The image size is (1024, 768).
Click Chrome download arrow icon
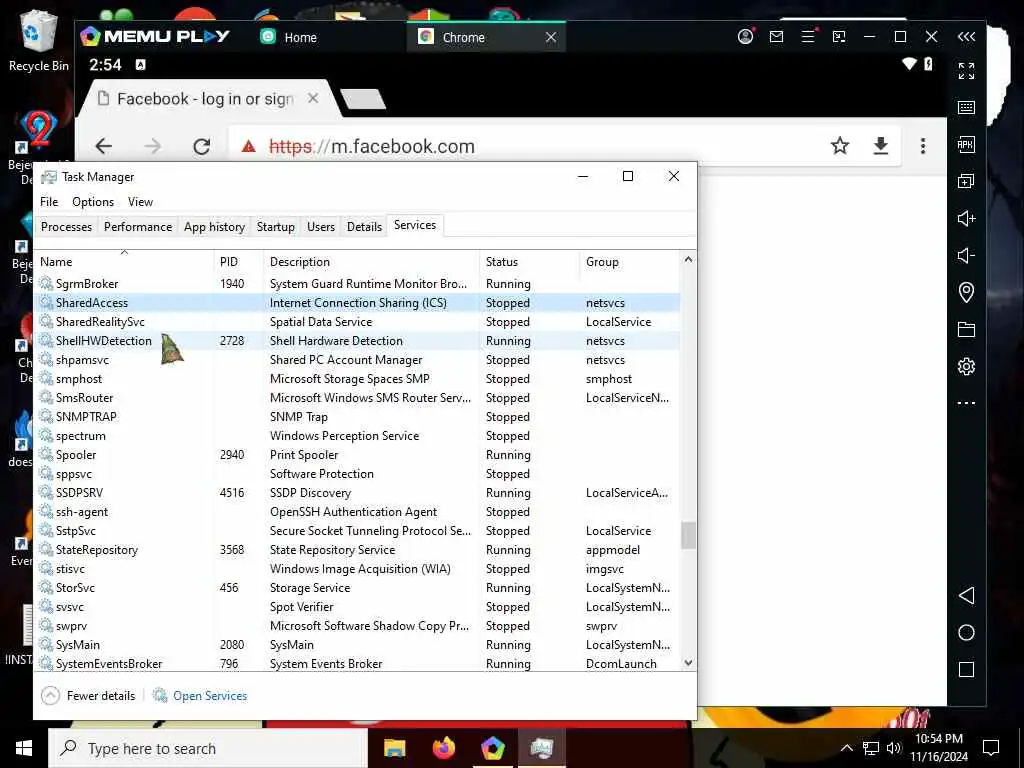point(881,145)
